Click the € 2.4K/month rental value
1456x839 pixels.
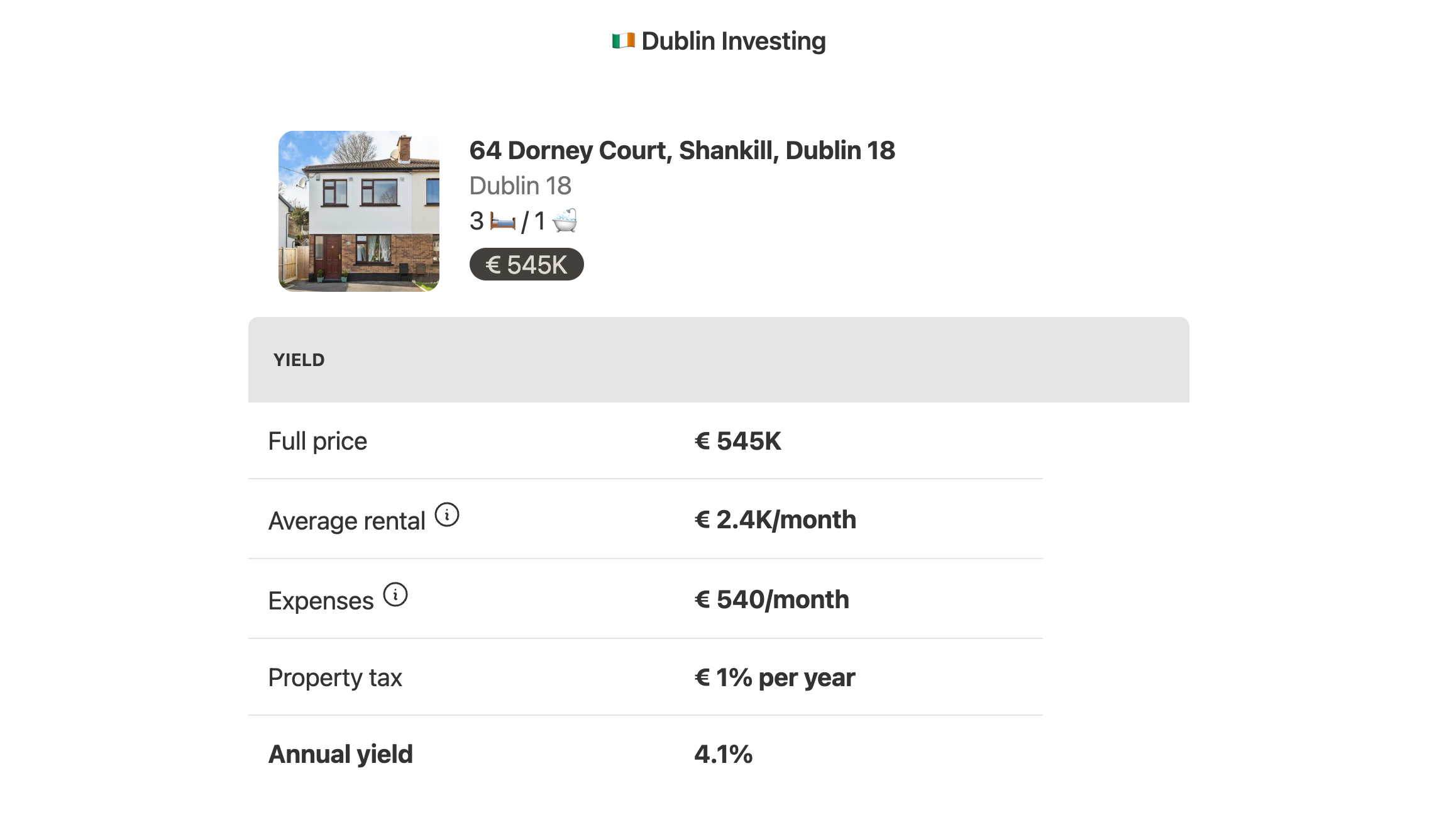tap(775, 520)
